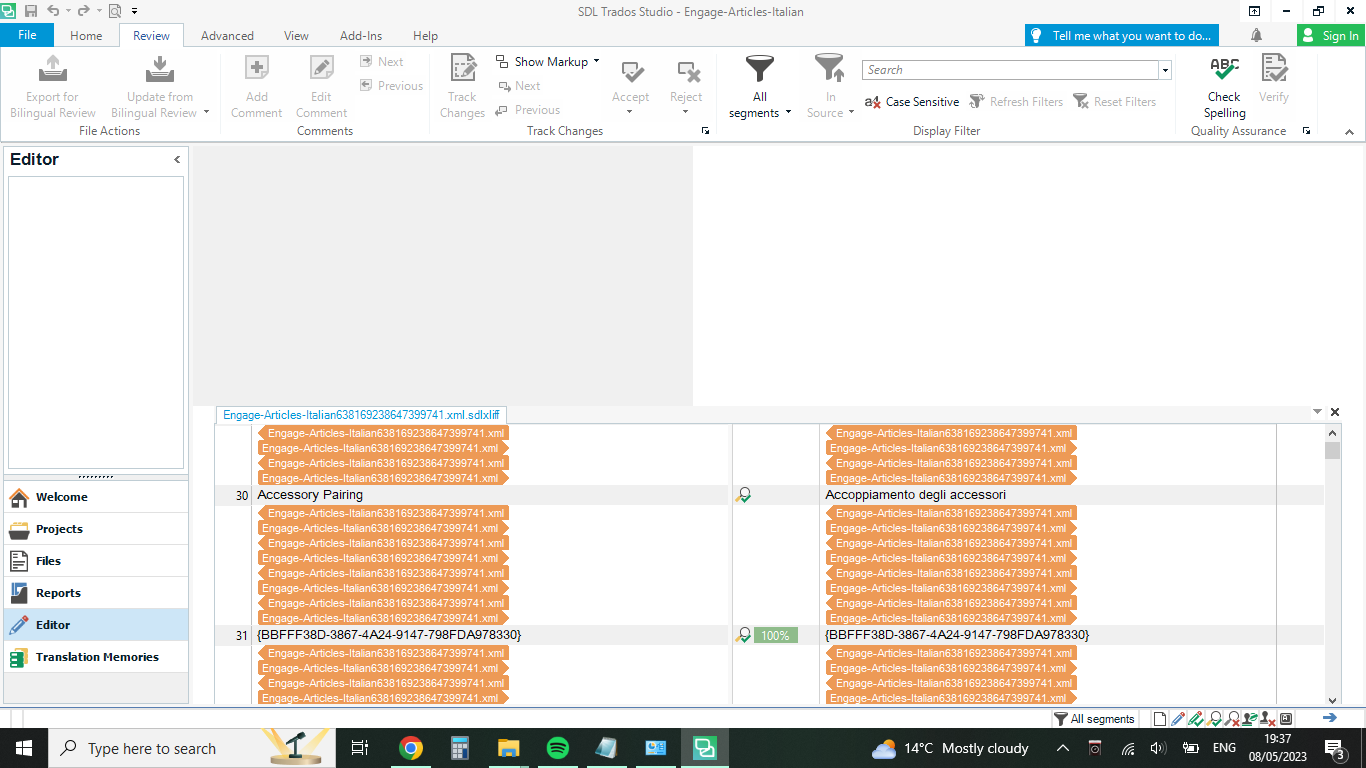Collapse the Editor navigation pane
The image size is (1366, 768).
click(177, 159)
